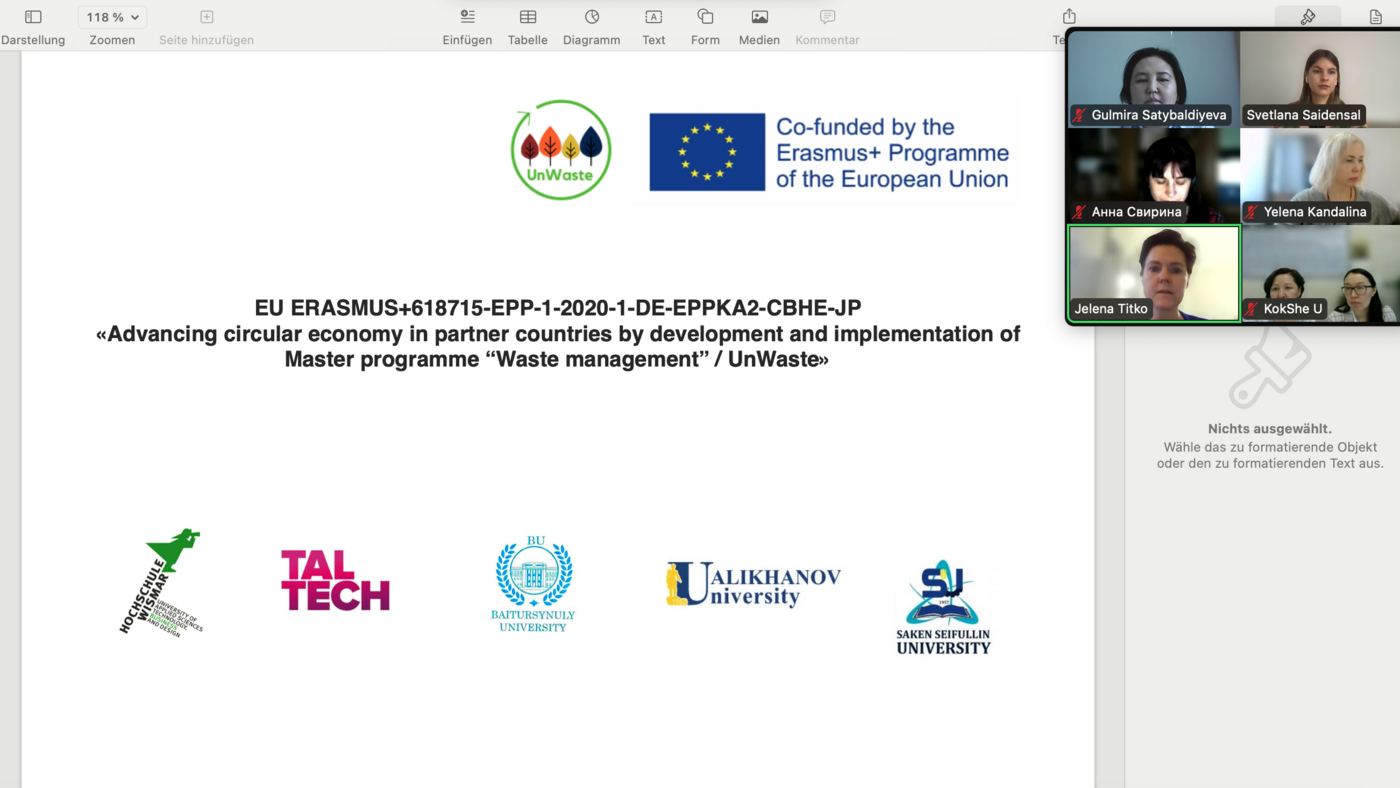
Task: Insert a text box with Text icon
Action: coord(654,17)
